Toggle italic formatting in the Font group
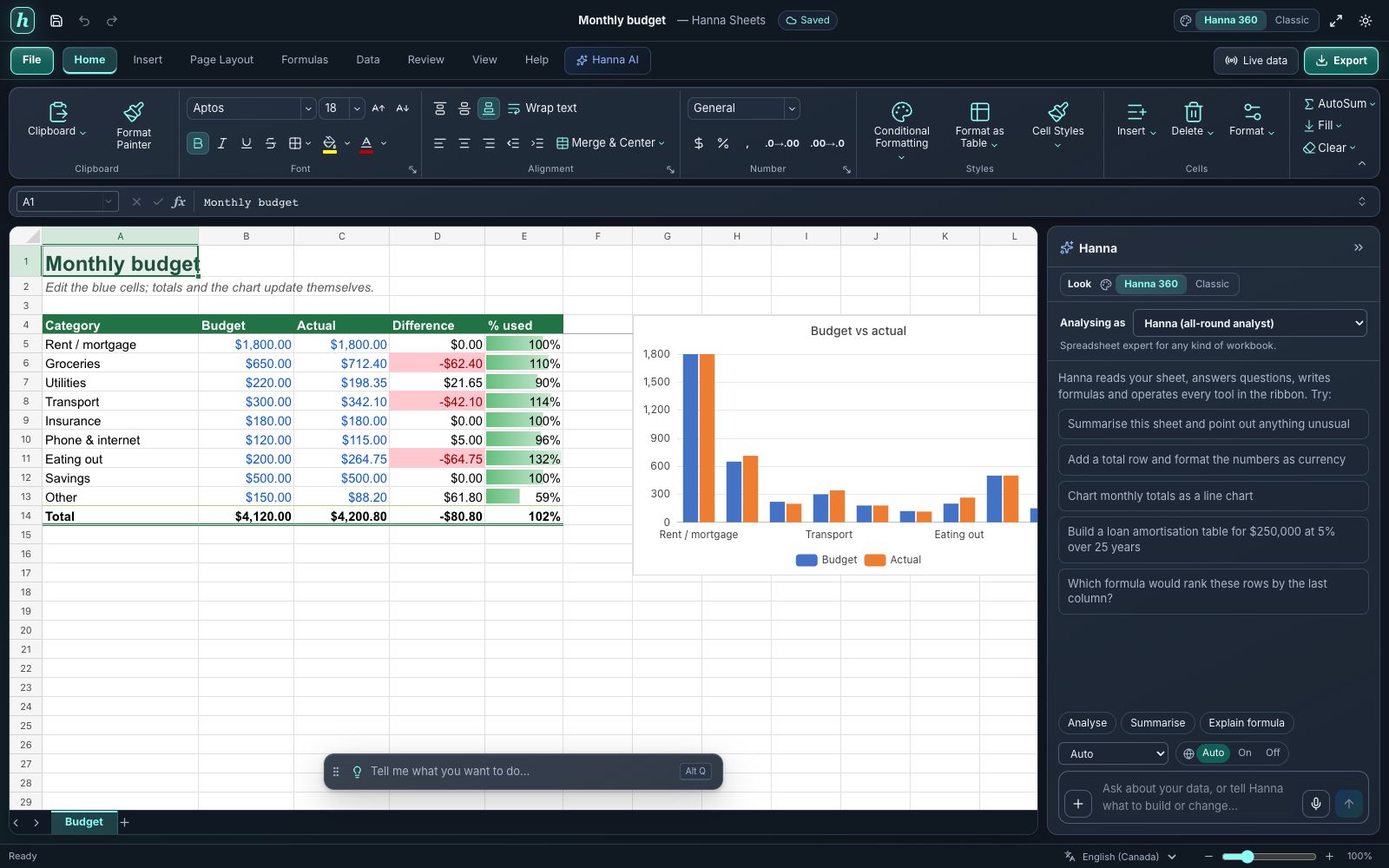This screenshot has height=868, width=1389. pyautogui.click(x=222, y=143)
